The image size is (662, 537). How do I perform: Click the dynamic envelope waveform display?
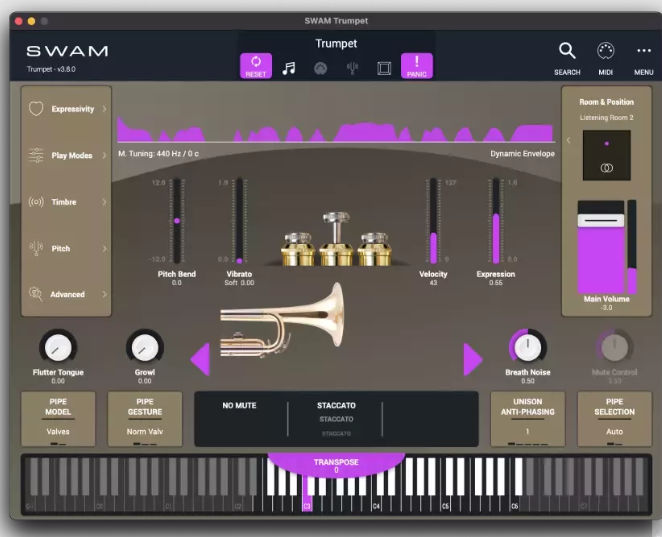pos(336,130)
